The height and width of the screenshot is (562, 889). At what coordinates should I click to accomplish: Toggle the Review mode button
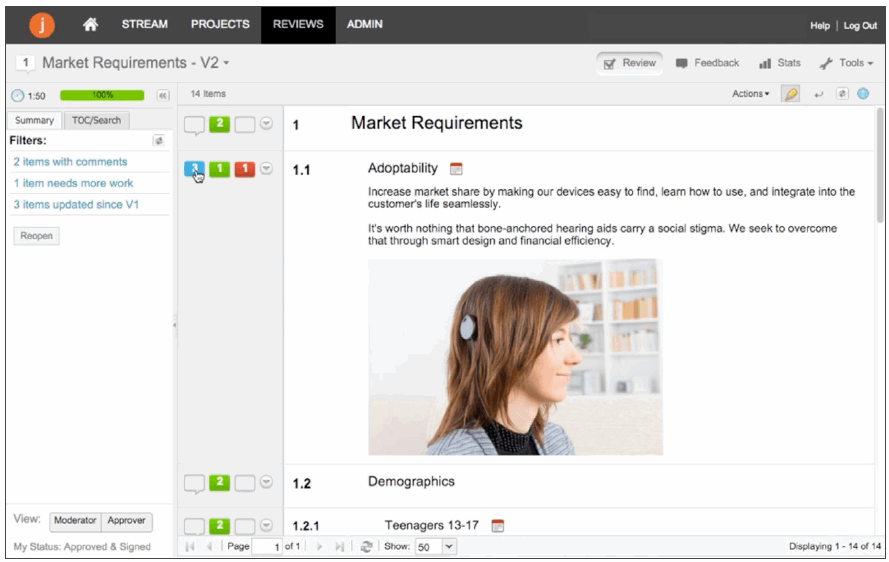(630, 63)
